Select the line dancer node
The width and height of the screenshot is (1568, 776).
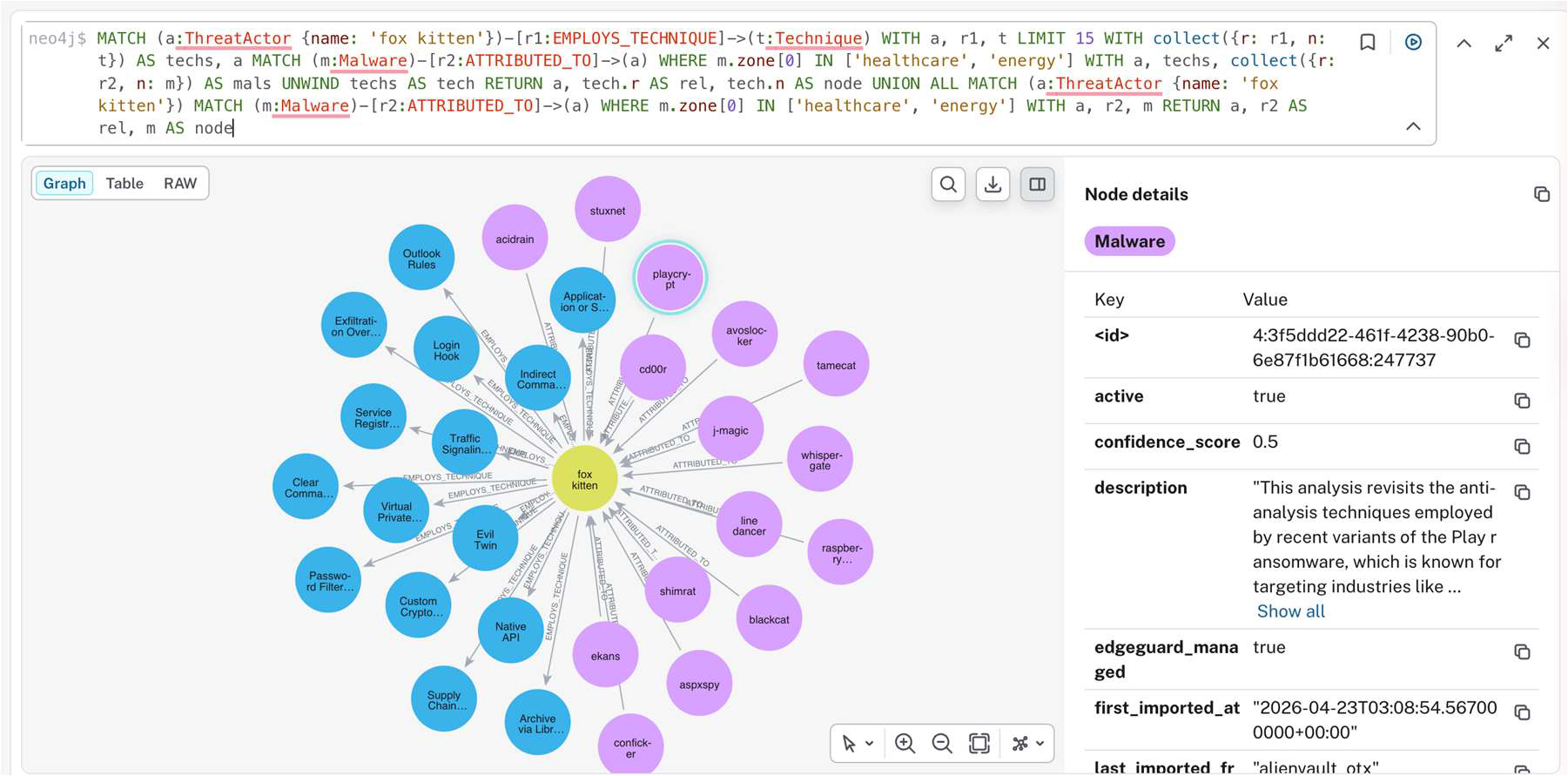749,524
